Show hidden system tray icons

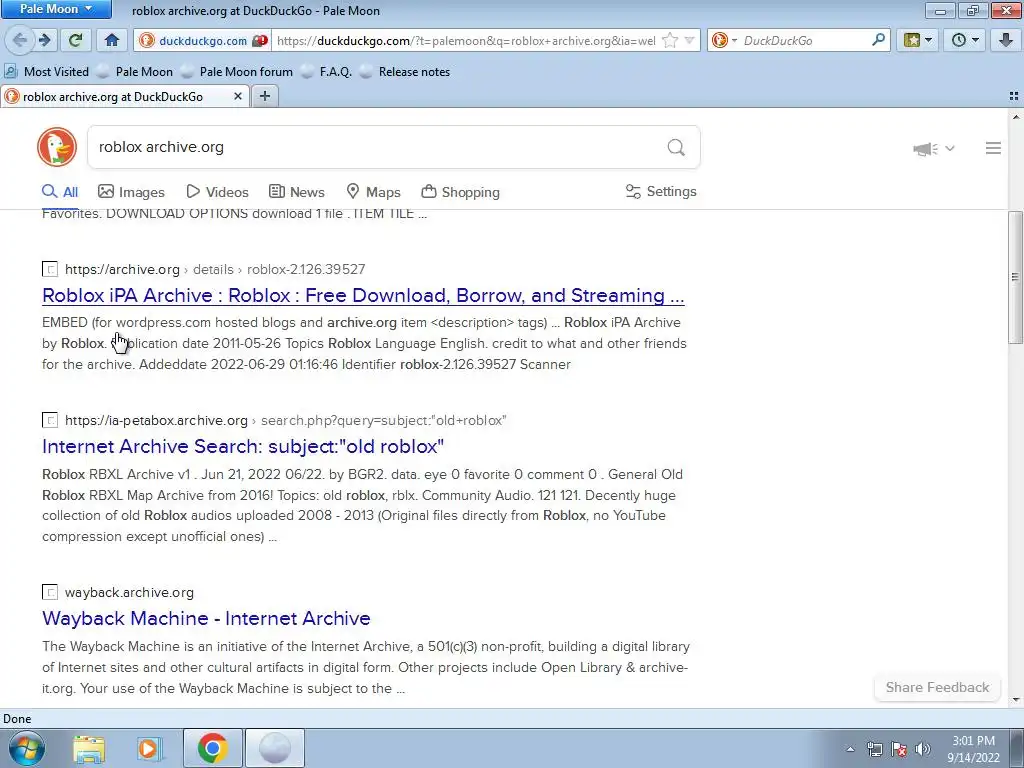(850, 749)
